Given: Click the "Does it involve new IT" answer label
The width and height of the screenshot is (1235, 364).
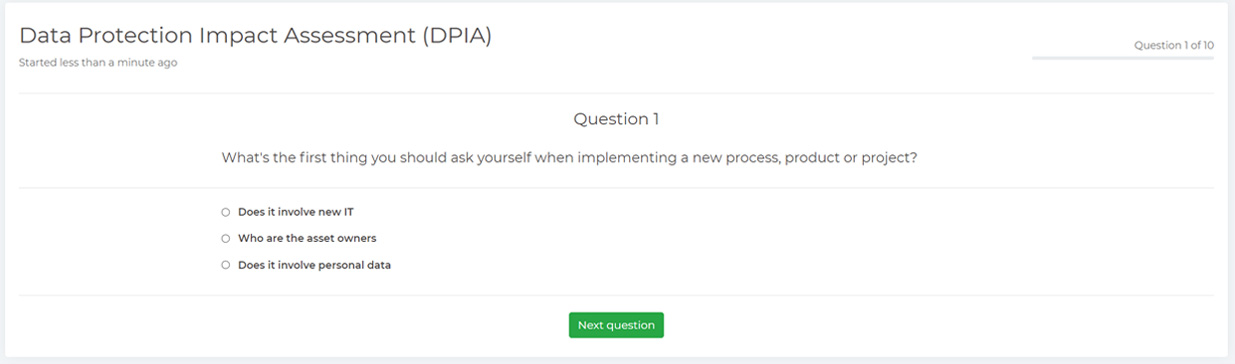Looking at the screenshot, I should coord(296,212).
